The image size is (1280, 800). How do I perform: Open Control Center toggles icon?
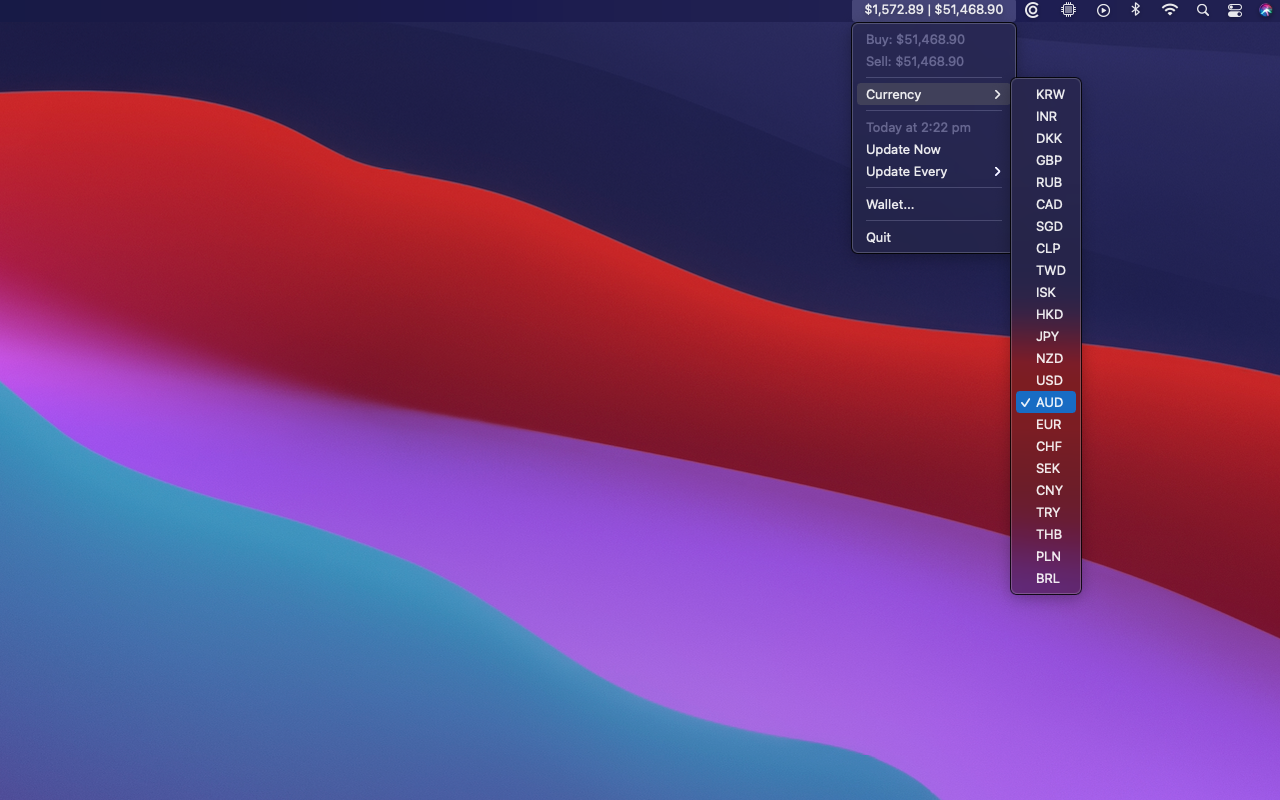(1235, 10)
